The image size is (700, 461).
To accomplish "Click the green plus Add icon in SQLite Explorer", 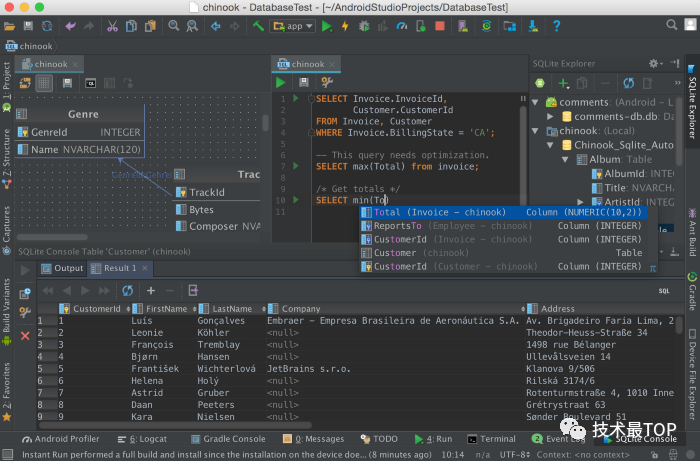I will (563, 83).
